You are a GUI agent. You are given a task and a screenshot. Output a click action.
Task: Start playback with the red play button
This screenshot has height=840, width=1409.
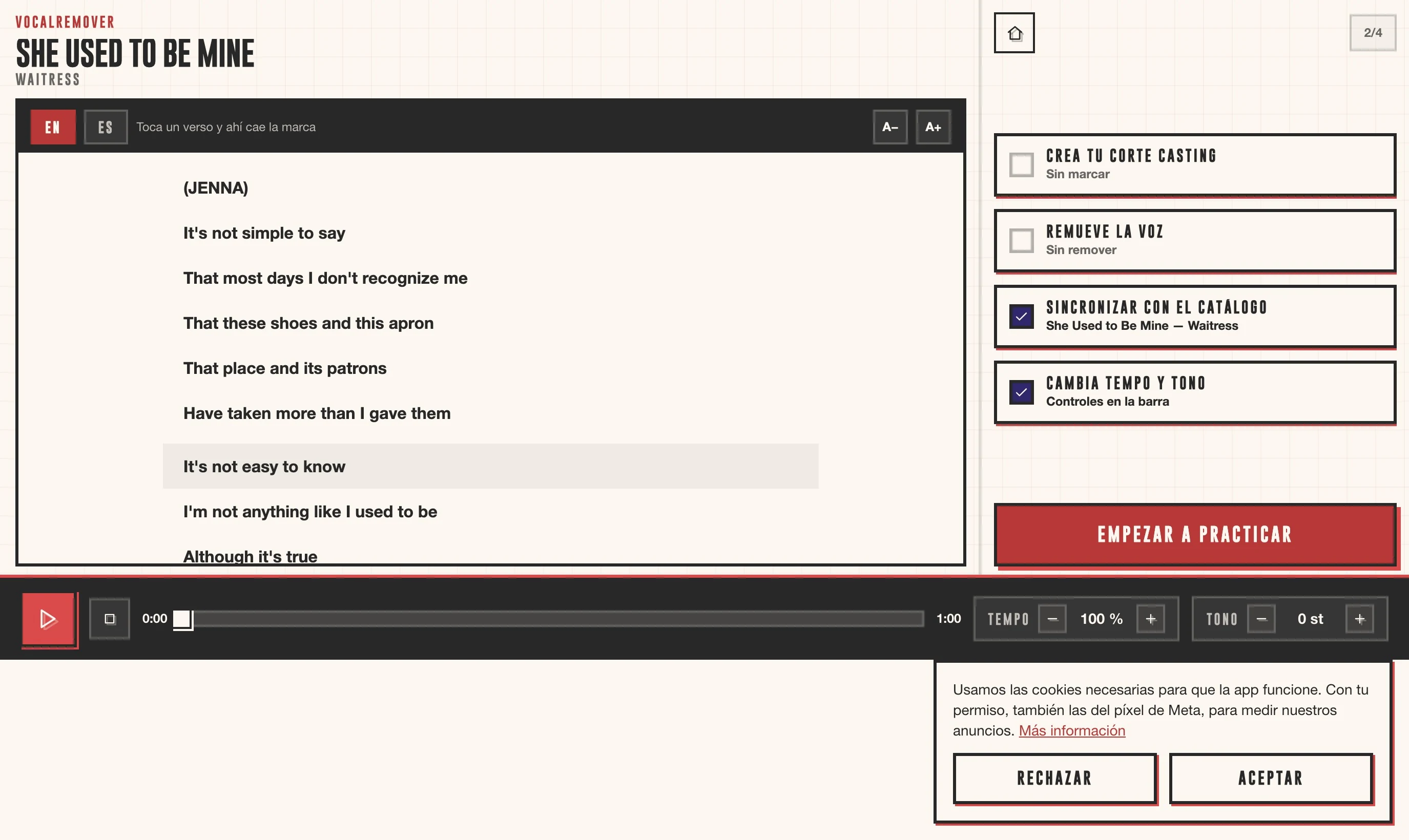pos(48,619)
